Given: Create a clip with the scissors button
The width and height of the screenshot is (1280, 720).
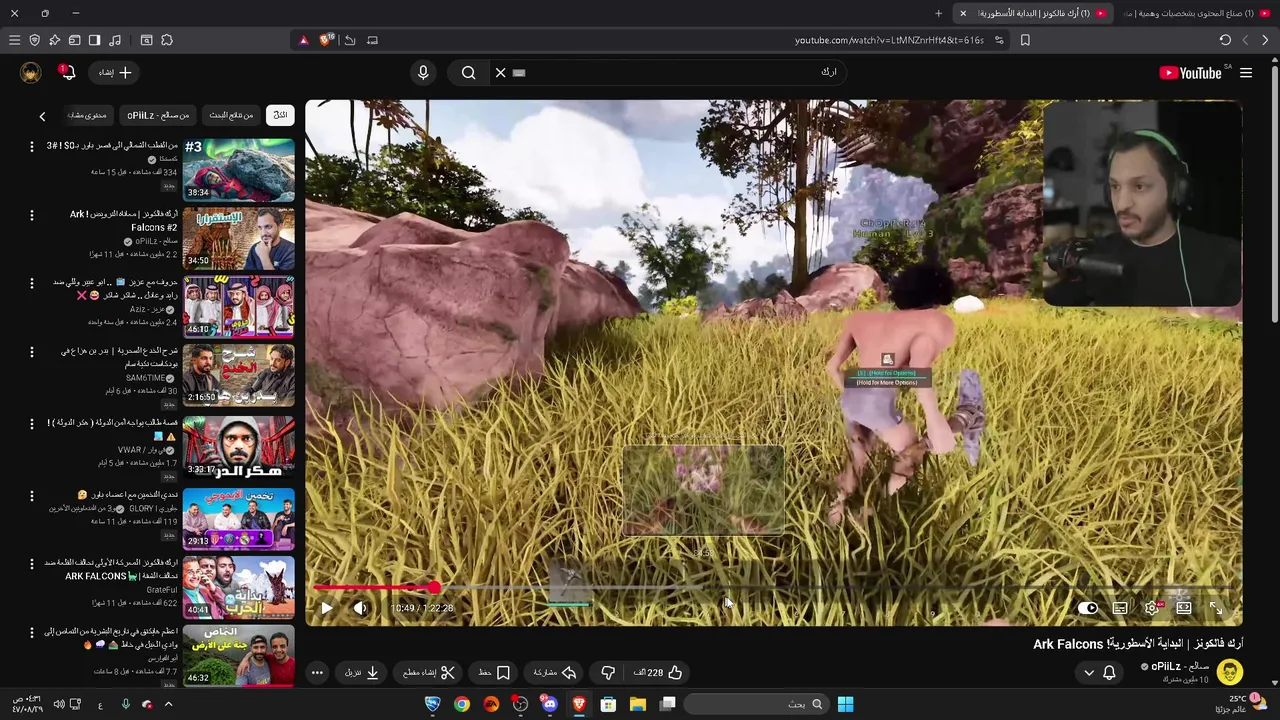Looking at the screenshot, I should (429, 673).
